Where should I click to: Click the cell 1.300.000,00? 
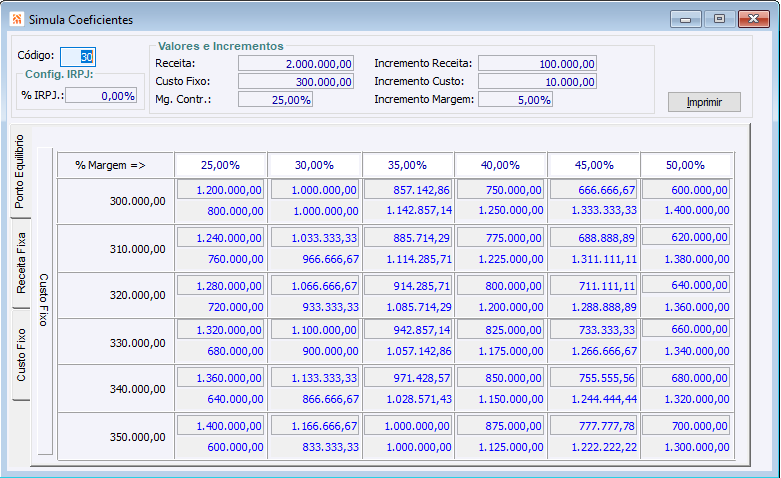pyautogui.click(x=697, y=447)
